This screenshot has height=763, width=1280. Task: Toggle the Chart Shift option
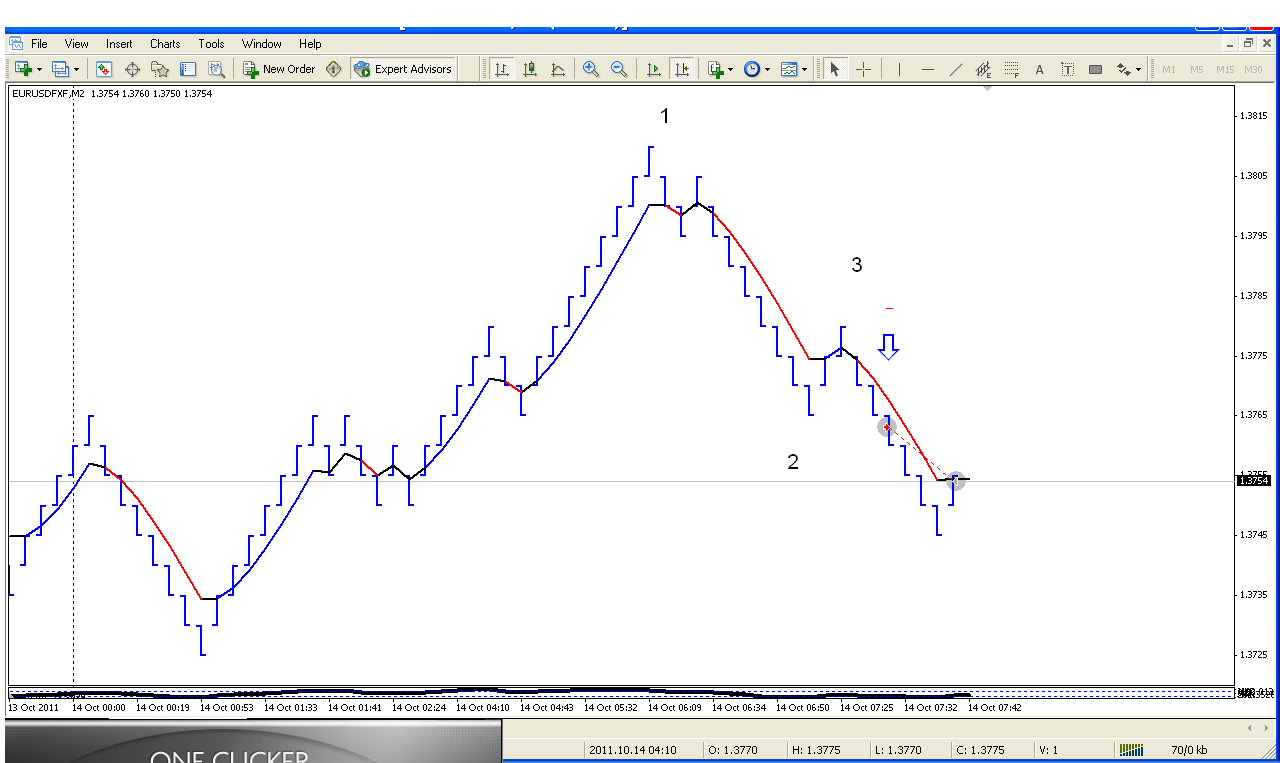(x=682, y=69)
